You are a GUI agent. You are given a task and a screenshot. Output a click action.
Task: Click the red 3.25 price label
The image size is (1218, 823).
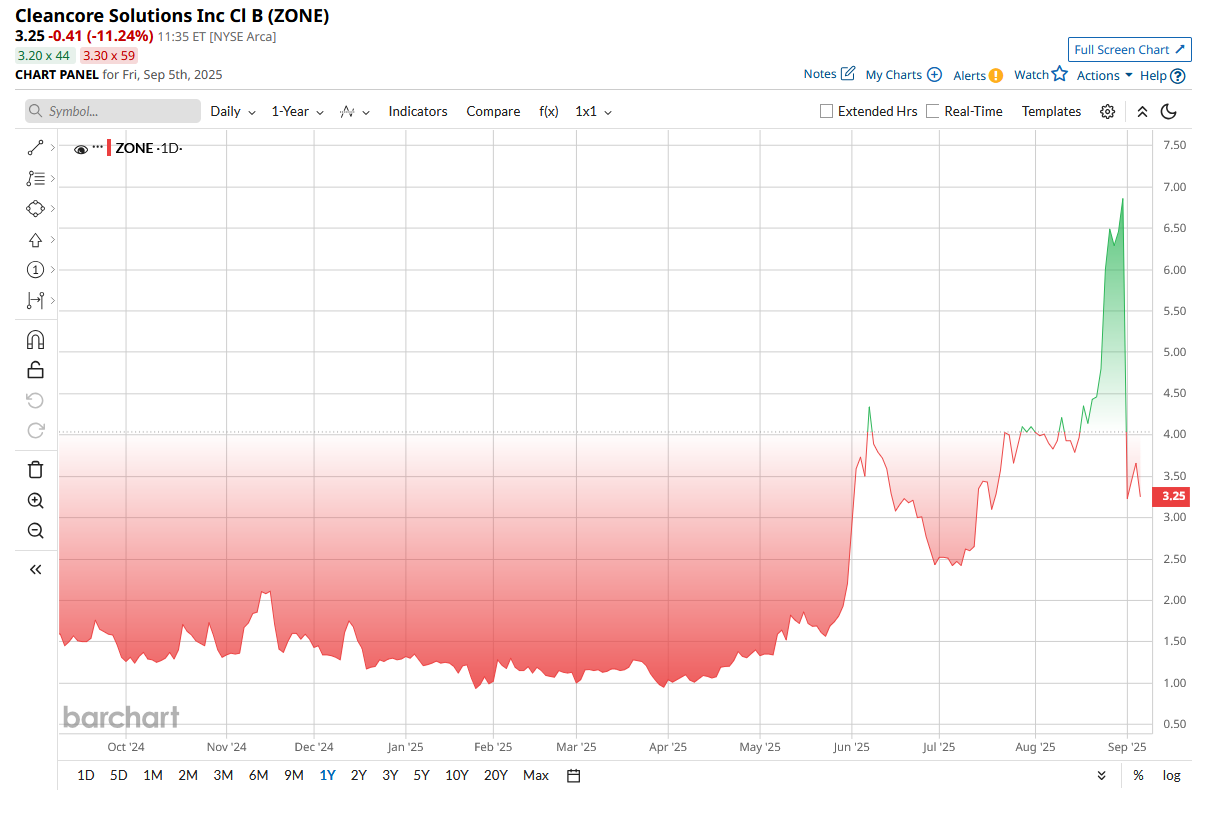1173,496
